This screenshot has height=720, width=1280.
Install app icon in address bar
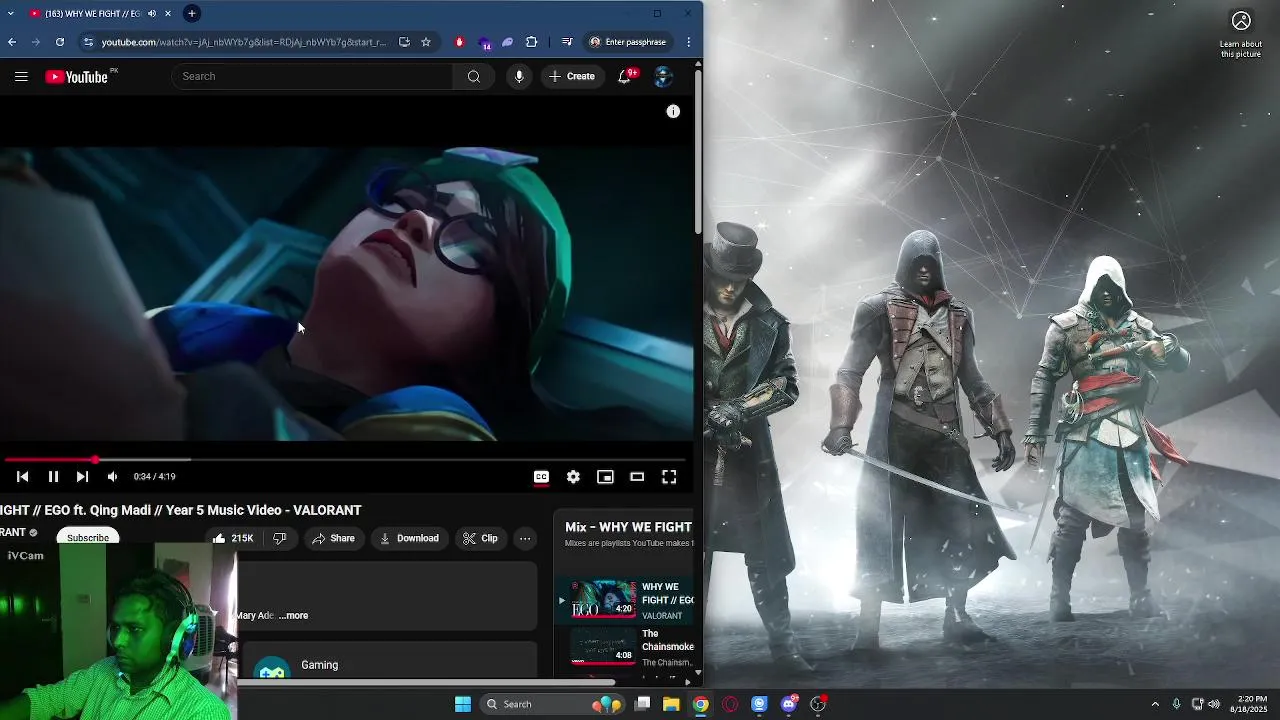click(x=404, y=42)
